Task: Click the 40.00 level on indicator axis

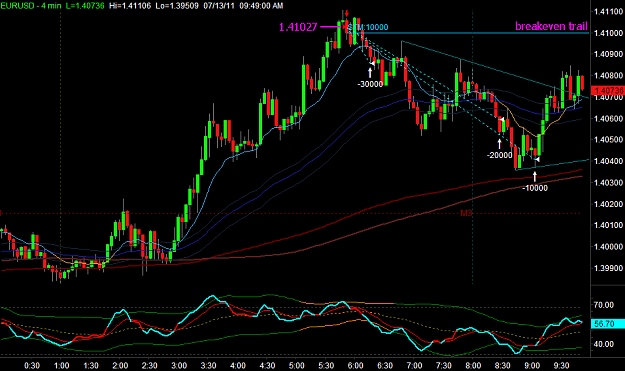Action: [603, 344]
